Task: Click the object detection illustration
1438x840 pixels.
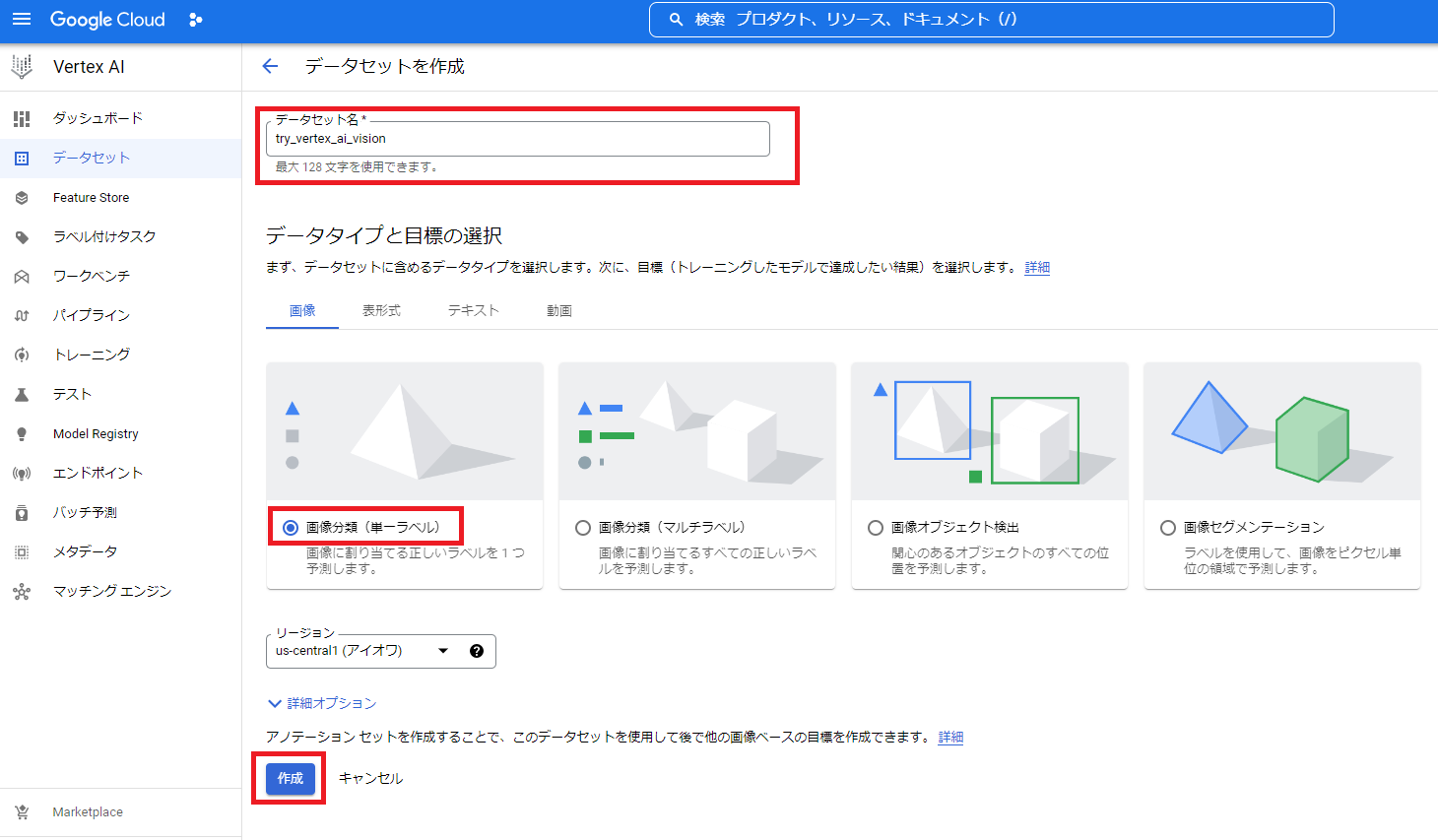Action: [x=990, y=431]
